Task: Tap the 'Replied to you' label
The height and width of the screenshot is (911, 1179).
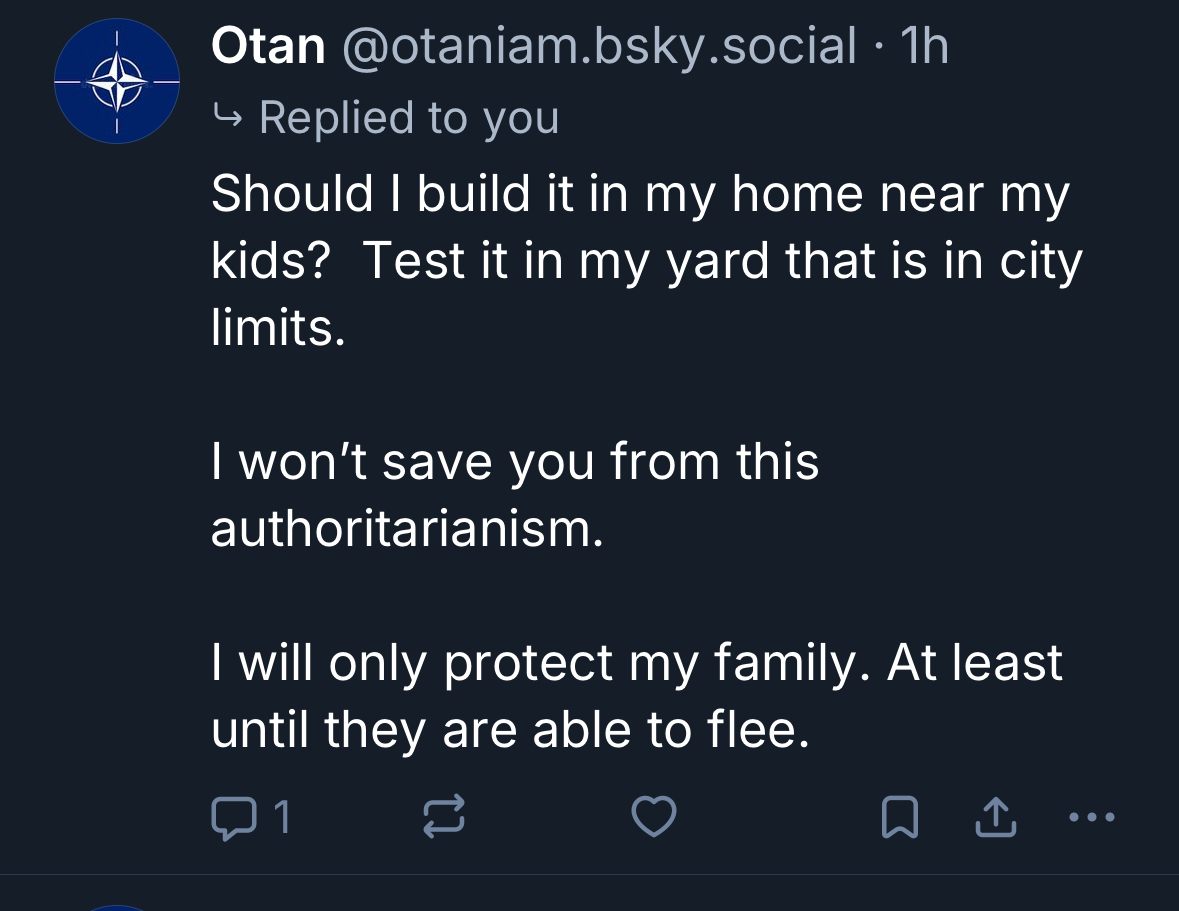Action: [408, 118]
